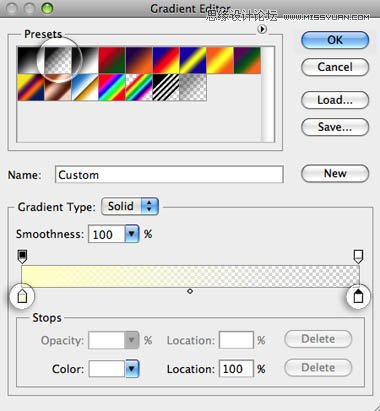Load a gradient presets file
Viewport: 380px width, 411px height.
point(335,100)
